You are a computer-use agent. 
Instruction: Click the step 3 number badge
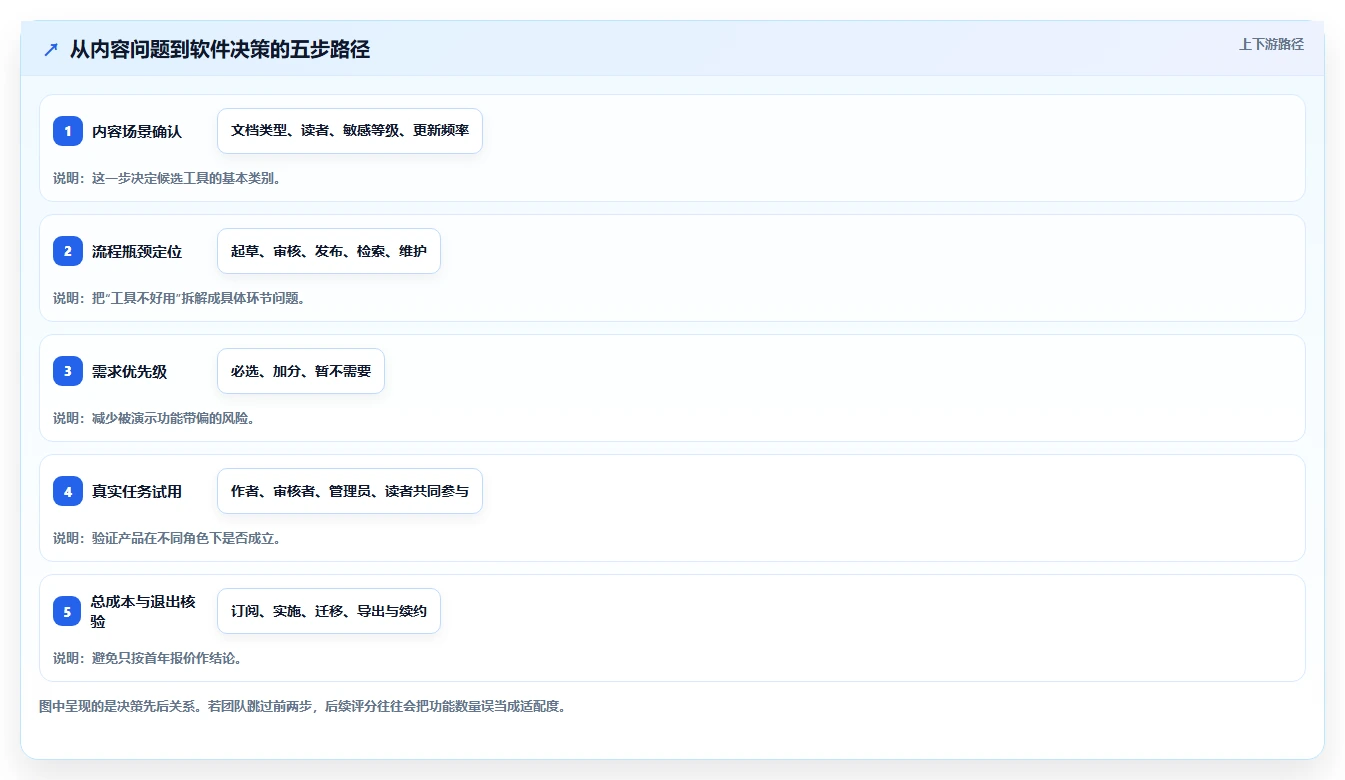click(x=68, y=371)
